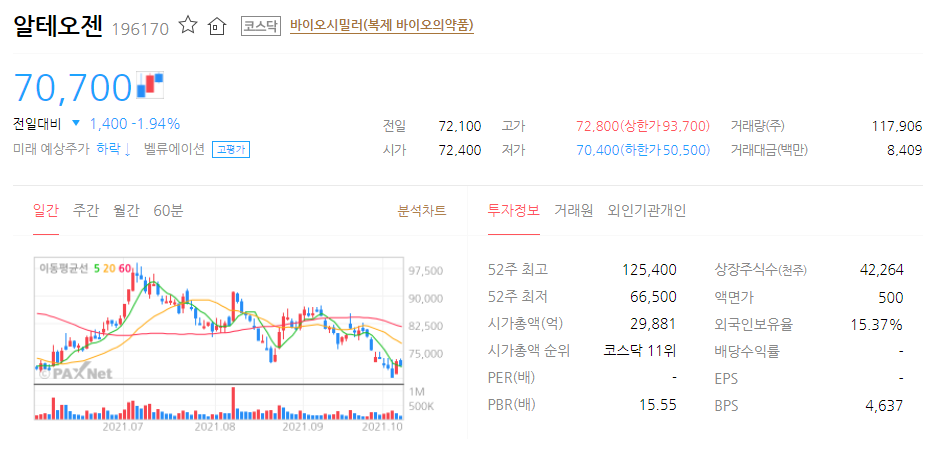This screenshot has height=453, width=935.
Task: Click the 거래대금(백만) value 8,409
Action: [905, 150]
